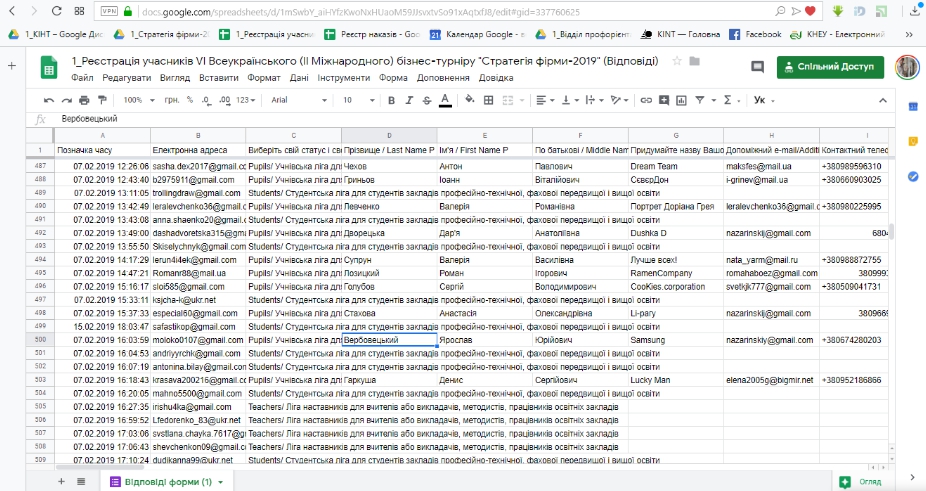926x491 pixels.
Task: Toggle bold formatting
Action: 392,100
